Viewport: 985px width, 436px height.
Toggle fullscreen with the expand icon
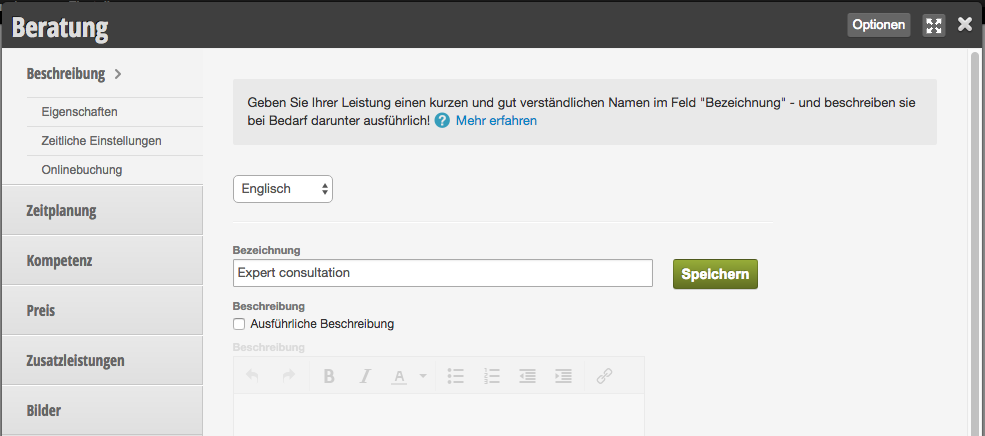(x=934, y=25)
